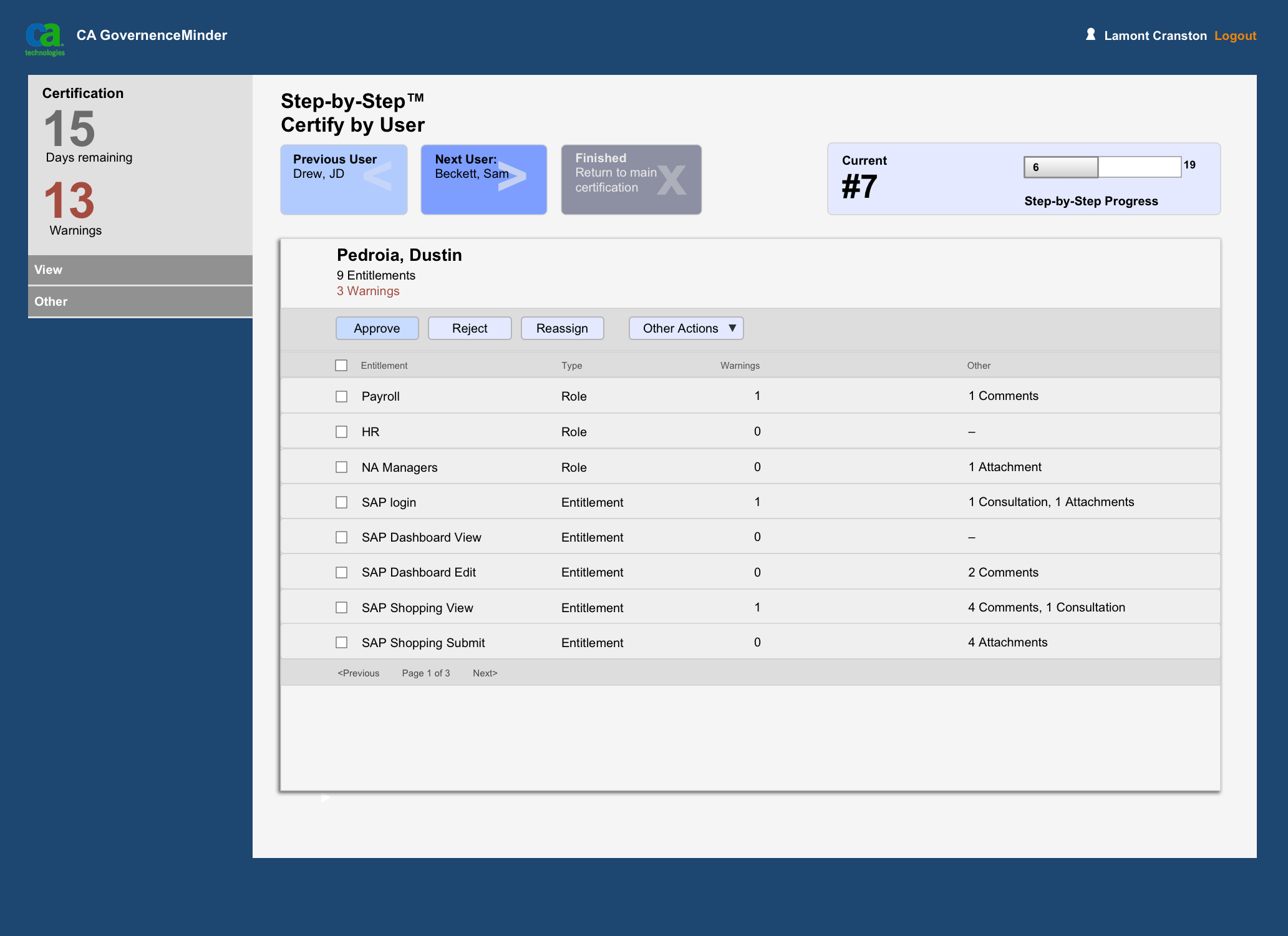Toggle the SAP login entitlement checkbox
Viewport: 1288px width, 936px height.
[x=341, y=502]
